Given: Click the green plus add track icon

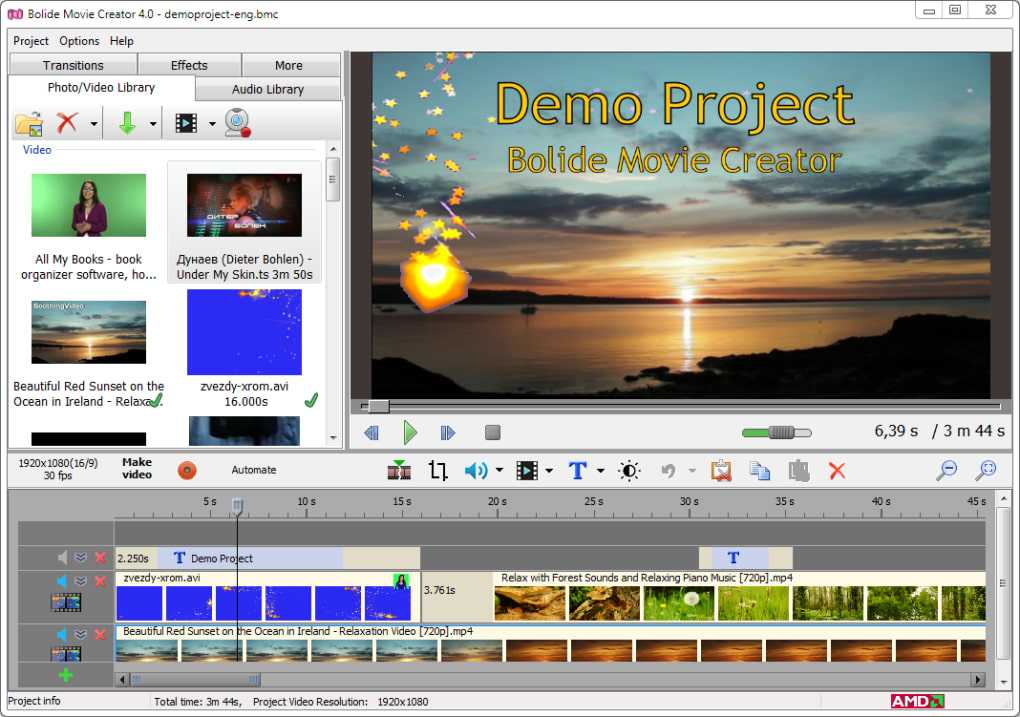Looking at the screenshot, I should point(66,675).
